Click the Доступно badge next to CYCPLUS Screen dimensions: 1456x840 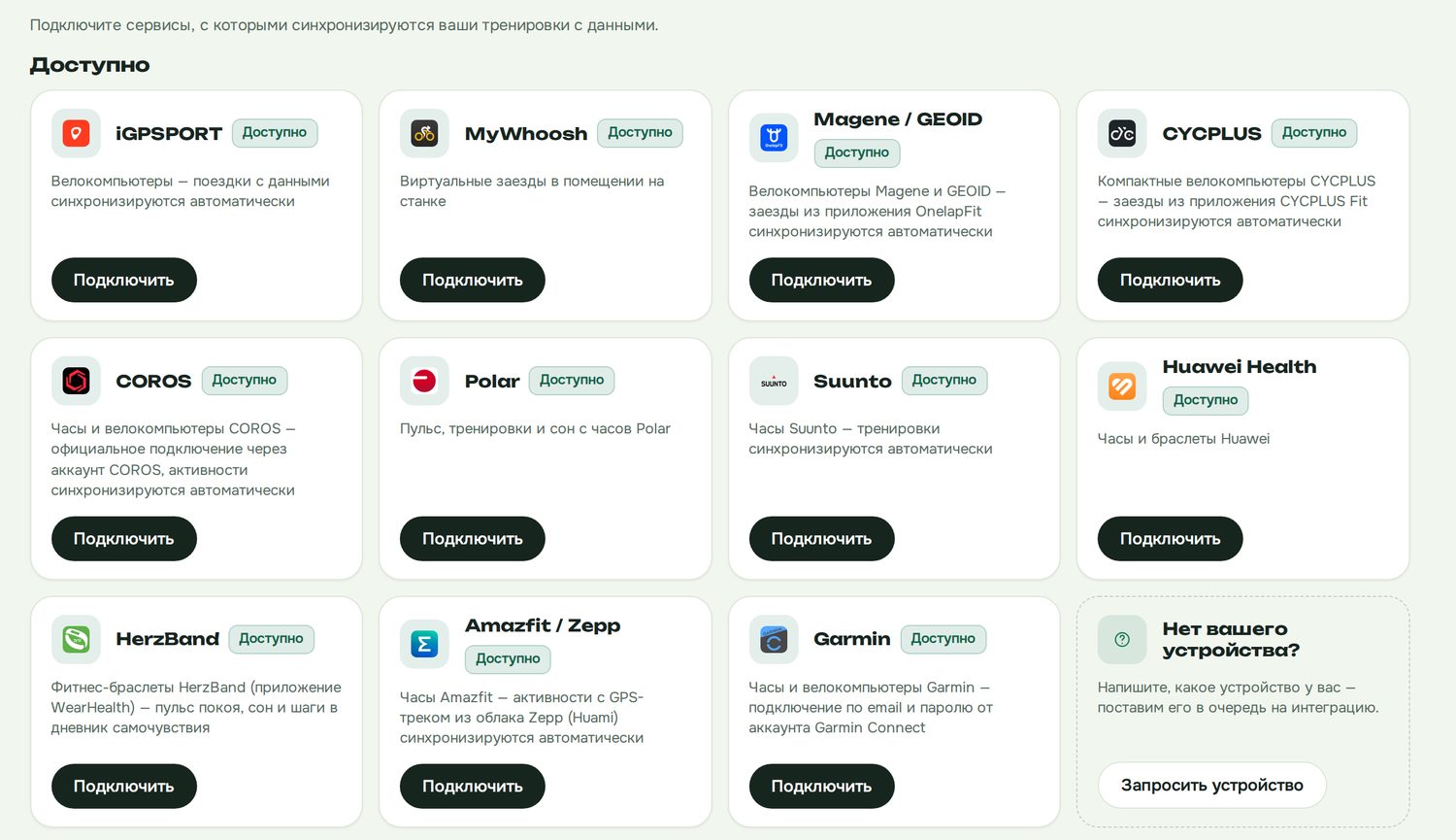(x=1314, y=133)
